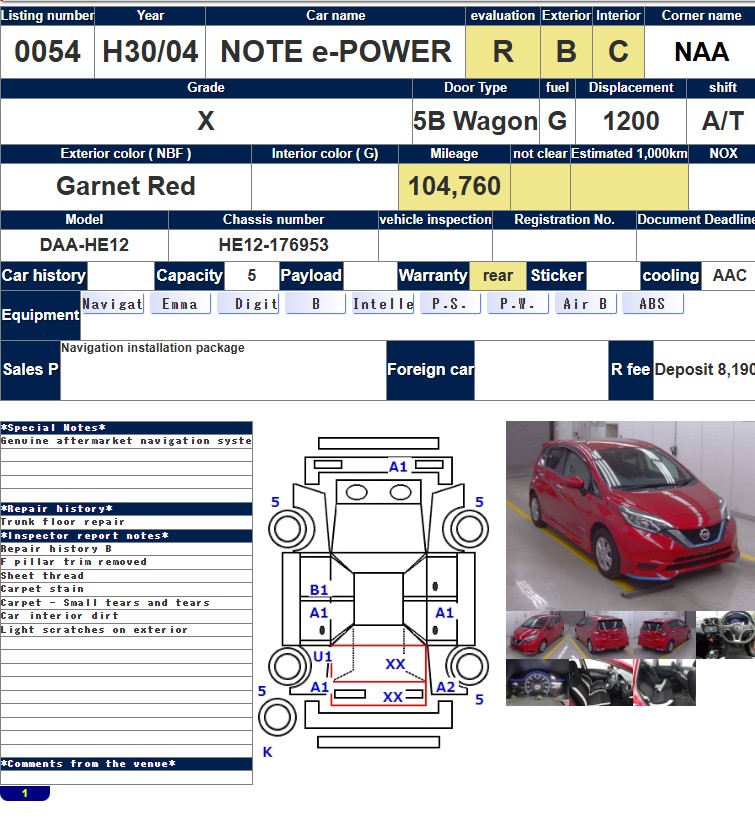Click the exterior color Garnet Red
The height and width of the screenshot is (837, 755).
[x=126, y=186]
